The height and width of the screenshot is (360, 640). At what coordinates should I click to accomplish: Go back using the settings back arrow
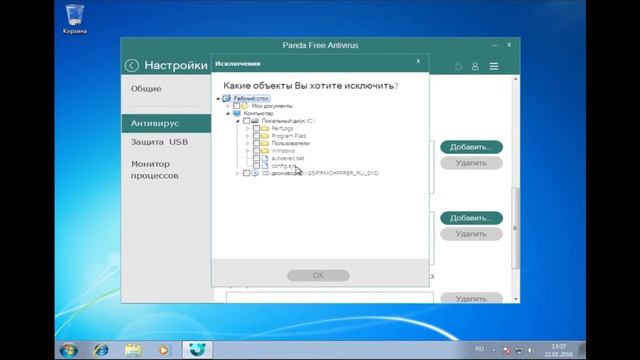tap(132, 65)
